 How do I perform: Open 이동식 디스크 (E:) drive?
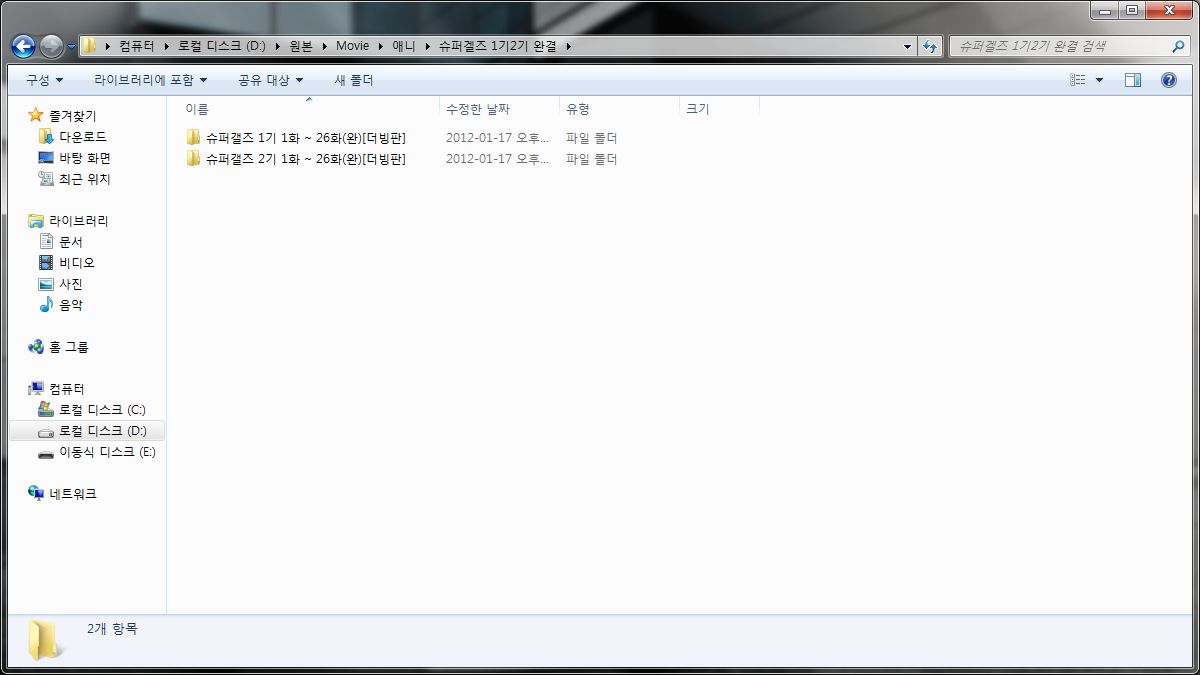coord(106,452)
